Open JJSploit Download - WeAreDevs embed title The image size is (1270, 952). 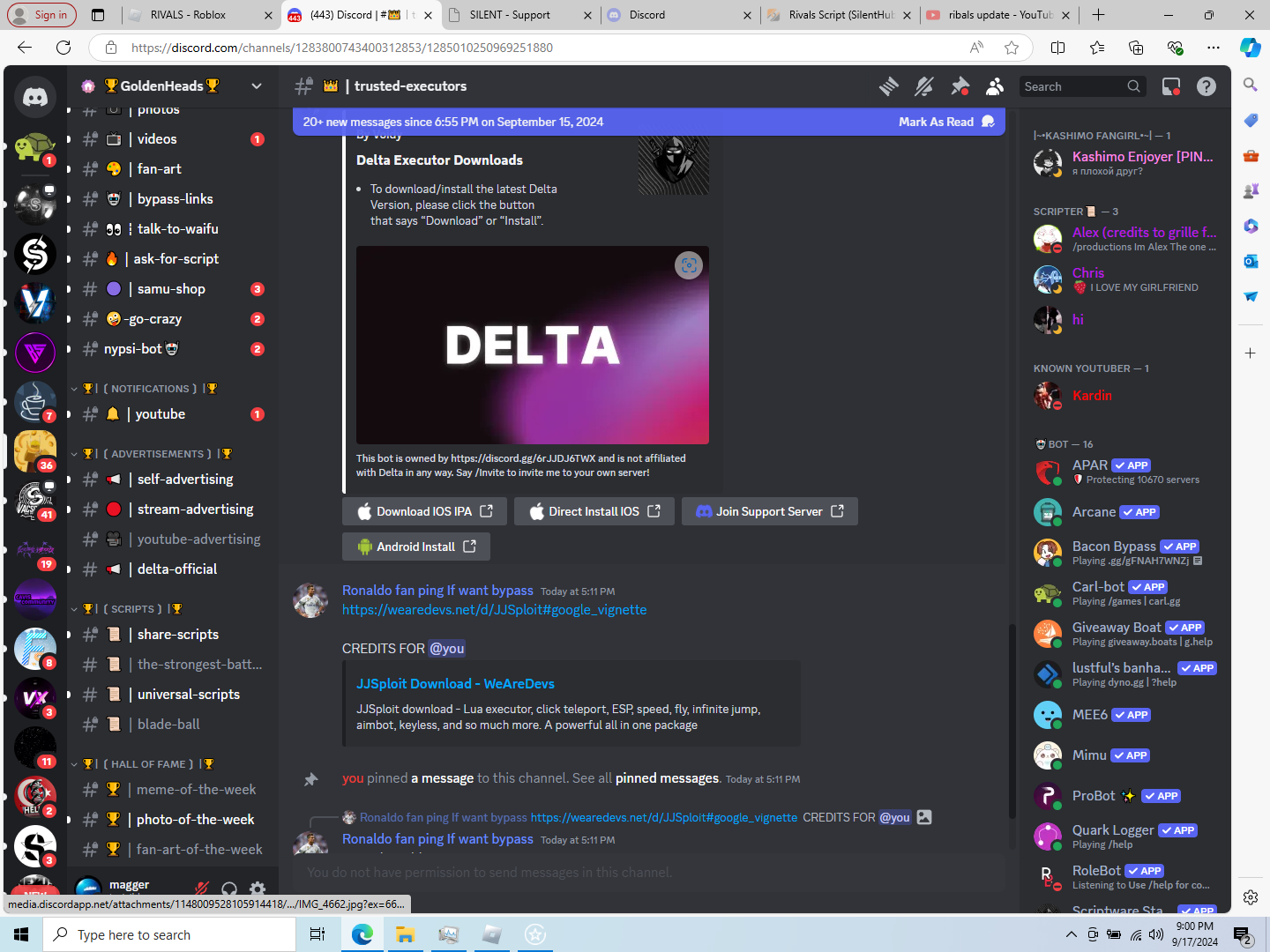(455, 684)
